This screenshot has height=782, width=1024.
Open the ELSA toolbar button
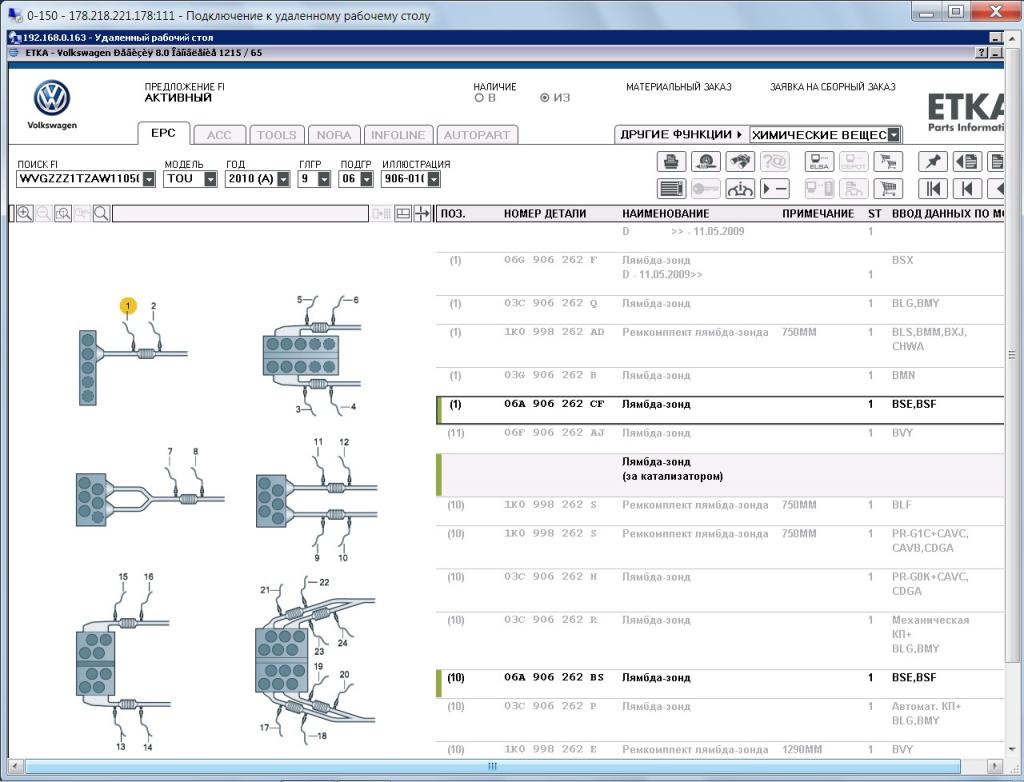(819, 161)
